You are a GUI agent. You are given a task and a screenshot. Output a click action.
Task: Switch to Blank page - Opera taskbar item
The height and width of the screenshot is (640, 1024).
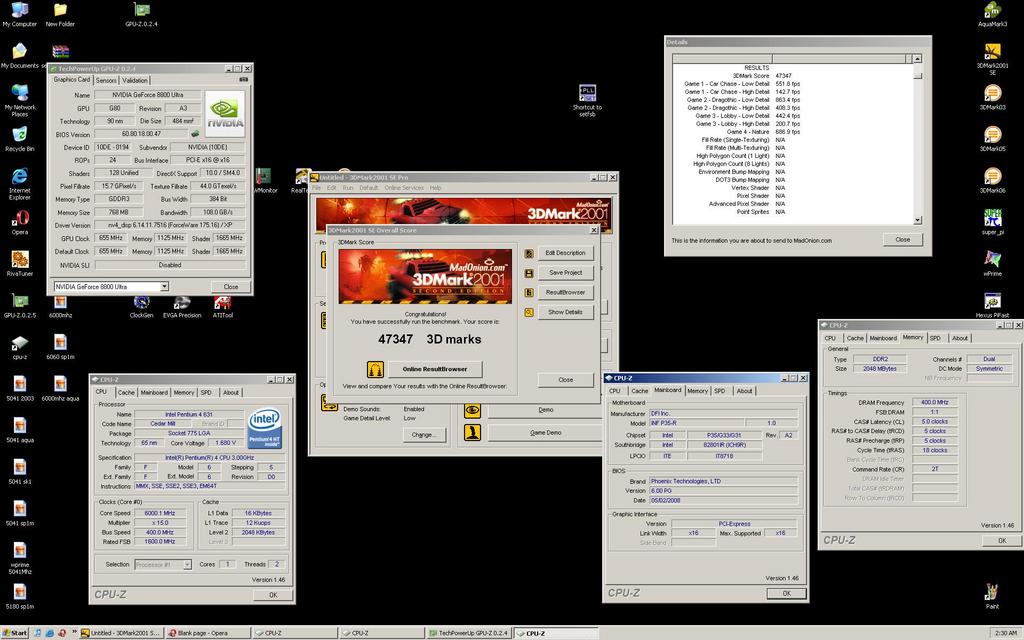(x=208, y=633)
